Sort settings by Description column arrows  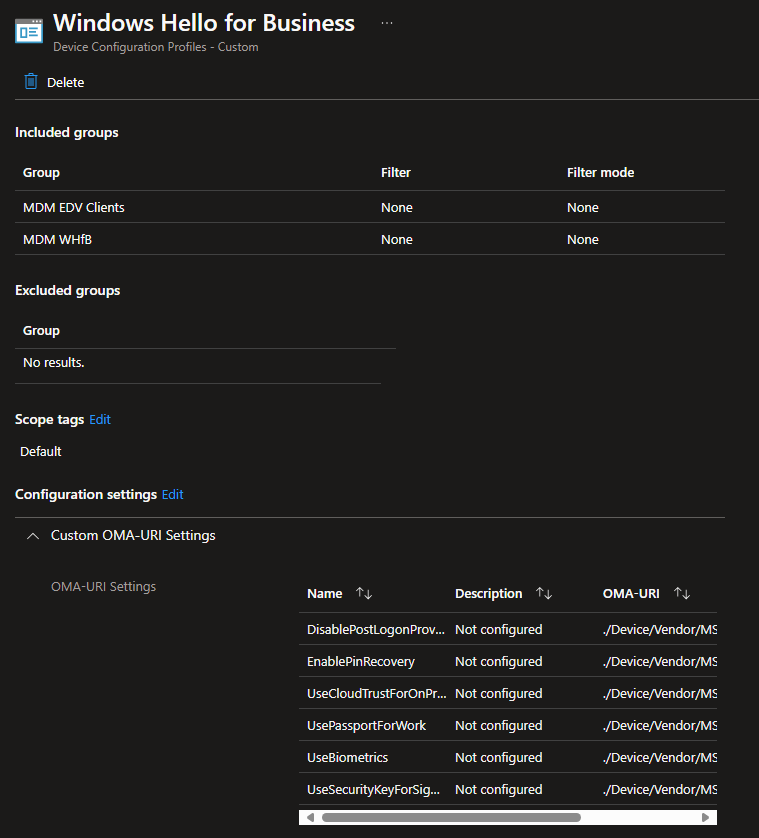(x=544, y=594)
